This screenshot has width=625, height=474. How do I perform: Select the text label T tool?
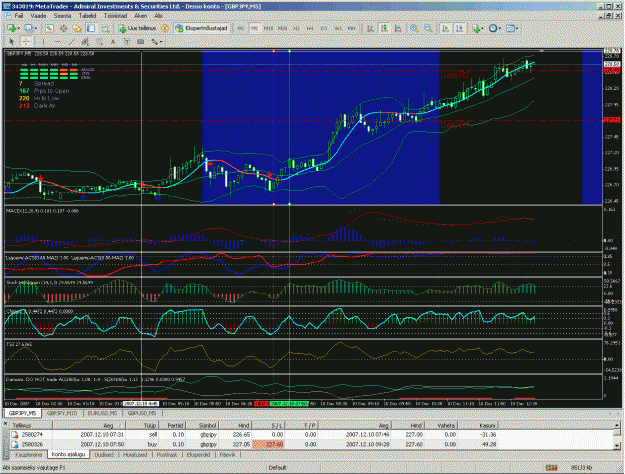point(127,41)
